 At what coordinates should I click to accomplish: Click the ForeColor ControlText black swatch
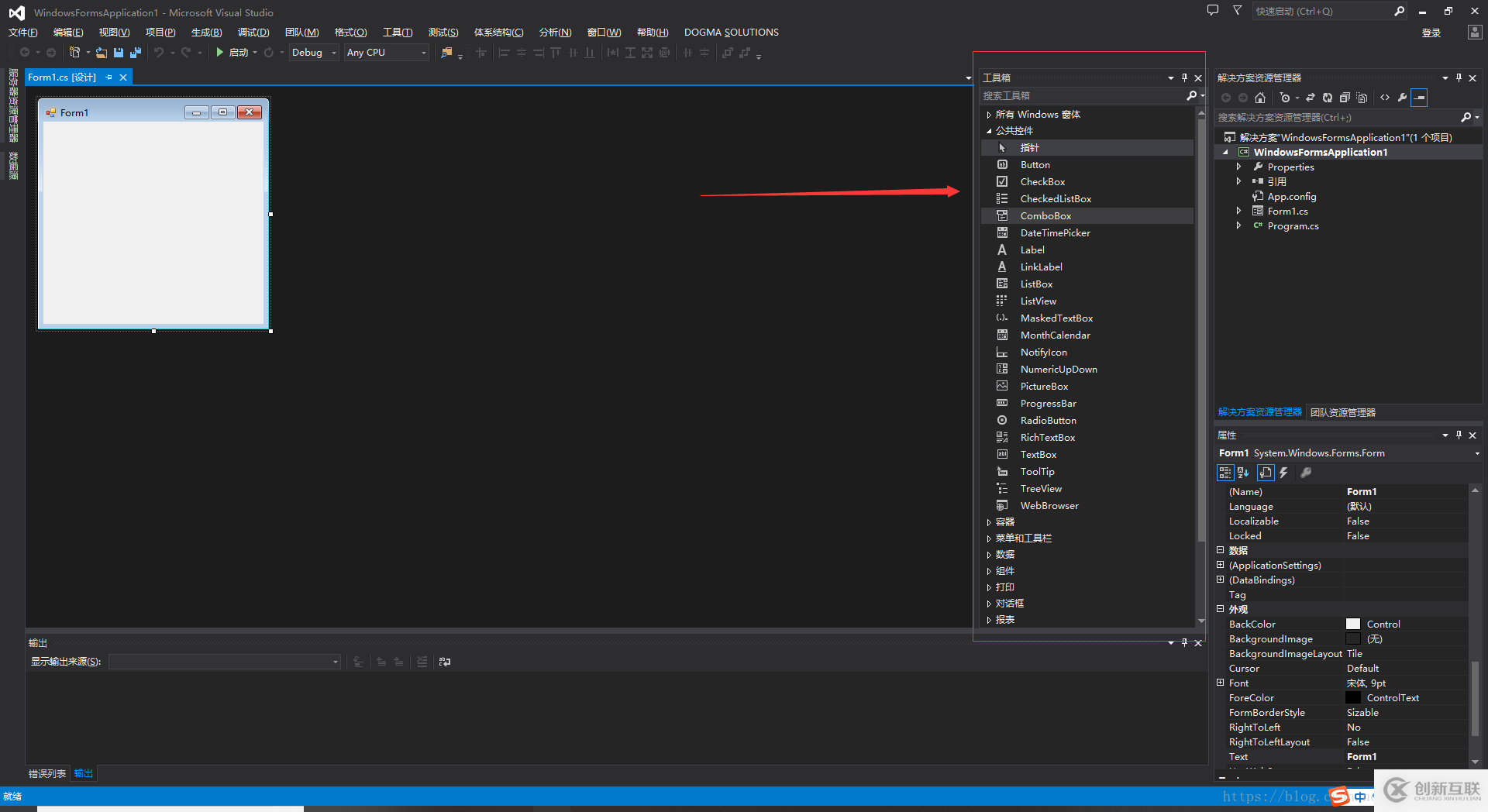(1353, 697)
